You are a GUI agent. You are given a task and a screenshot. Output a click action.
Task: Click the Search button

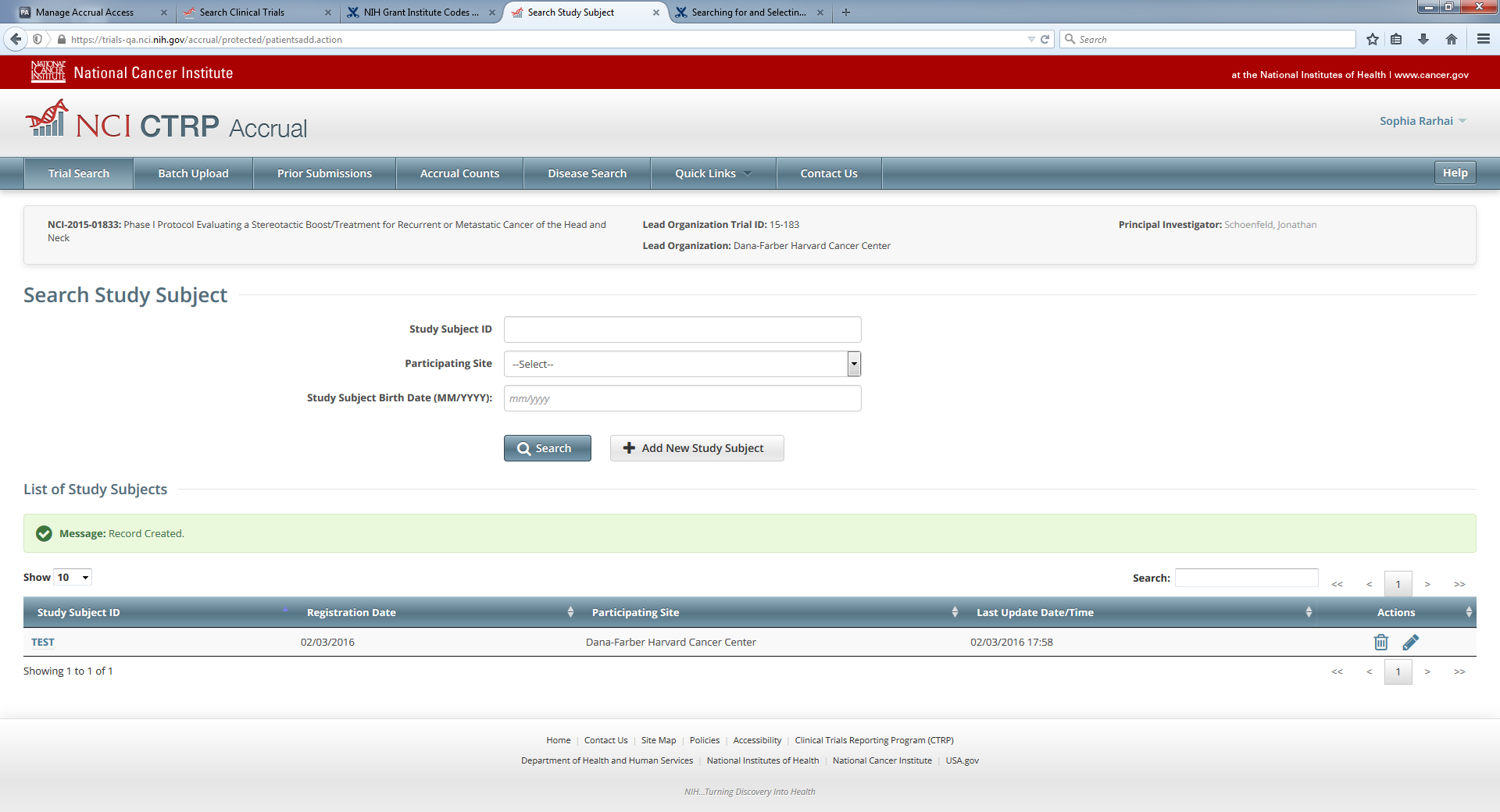[x=547, y=448]
